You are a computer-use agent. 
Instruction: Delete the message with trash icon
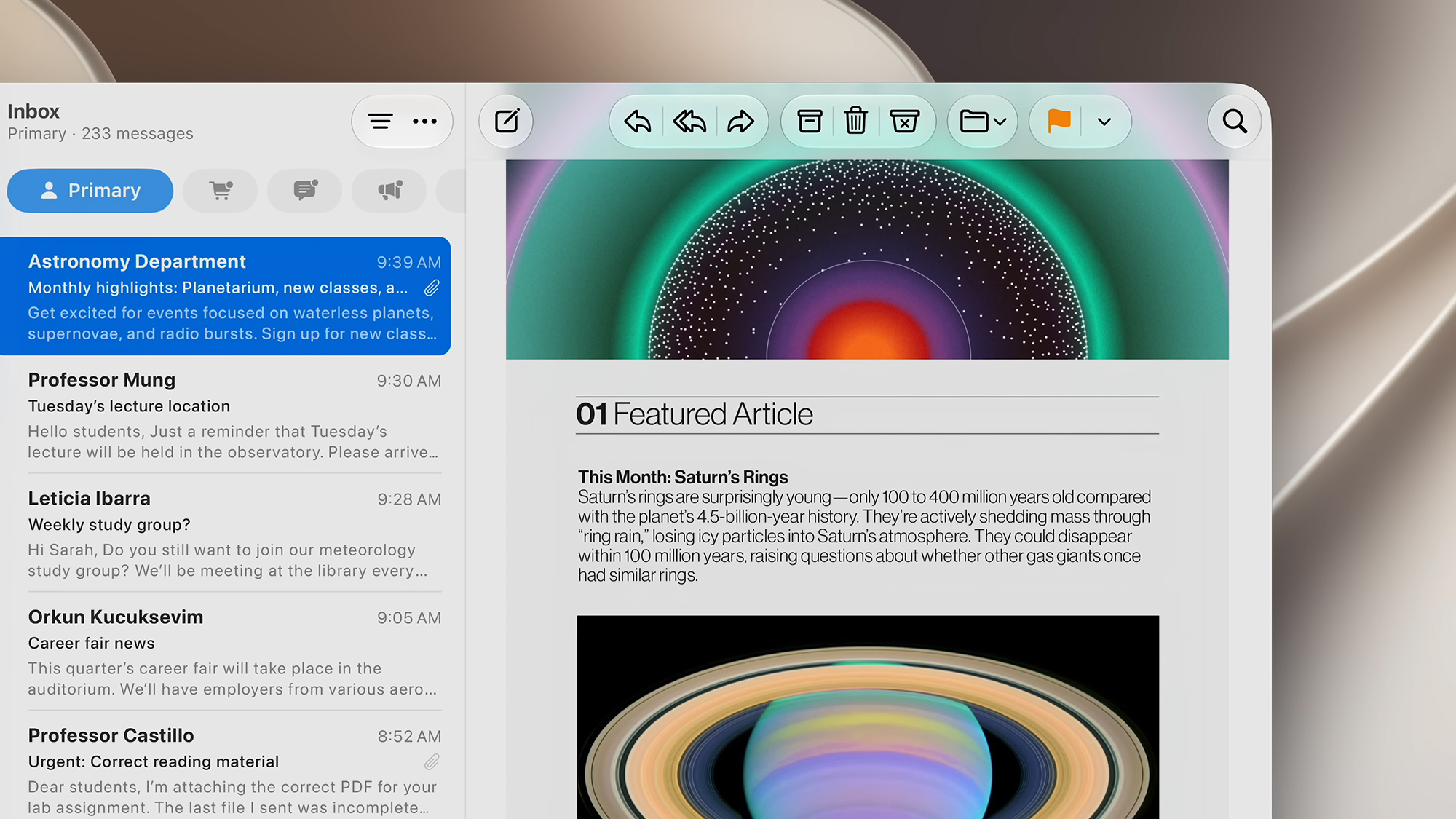pyautogui.click(x=855, y=122)
